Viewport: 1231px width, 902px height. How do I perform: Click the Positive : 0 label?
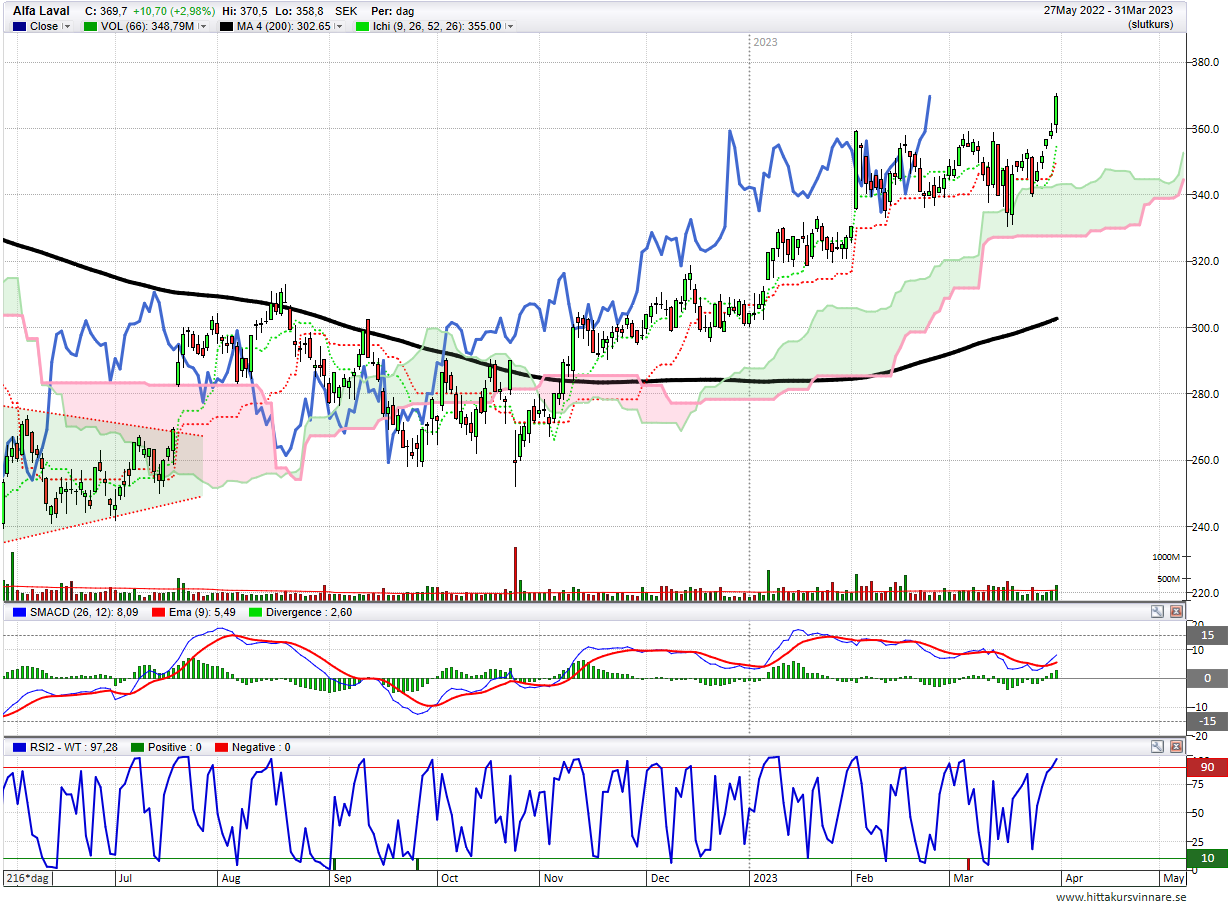tap(175, 747)
